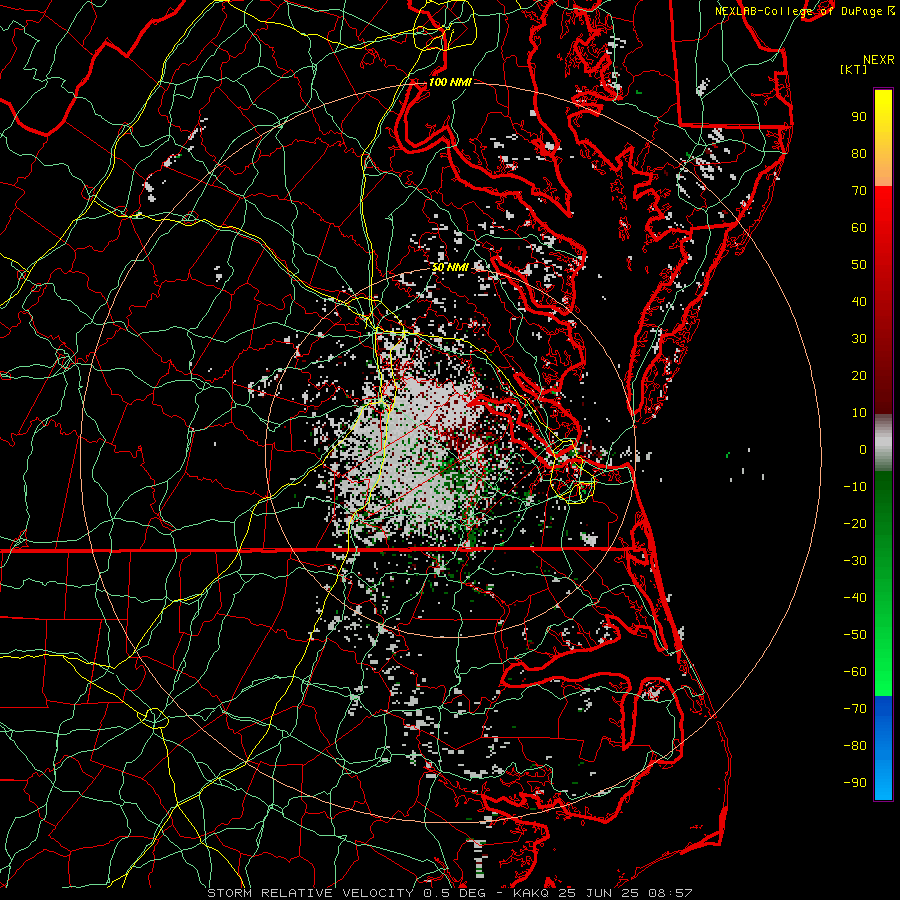This screenshot has width=900, height=900.
Task: Click the gray zero-velocity segment of color bar
Action: [x=883, y=443]
